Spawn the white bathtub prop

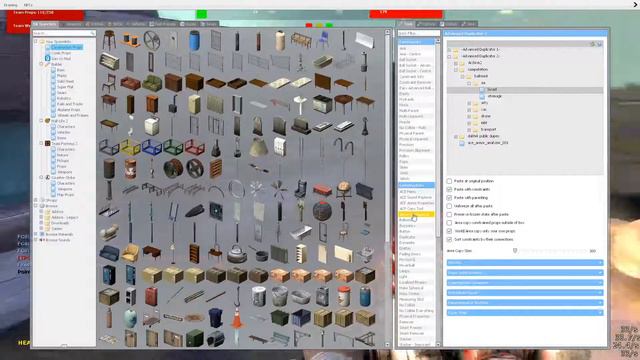tap(301, 233)
